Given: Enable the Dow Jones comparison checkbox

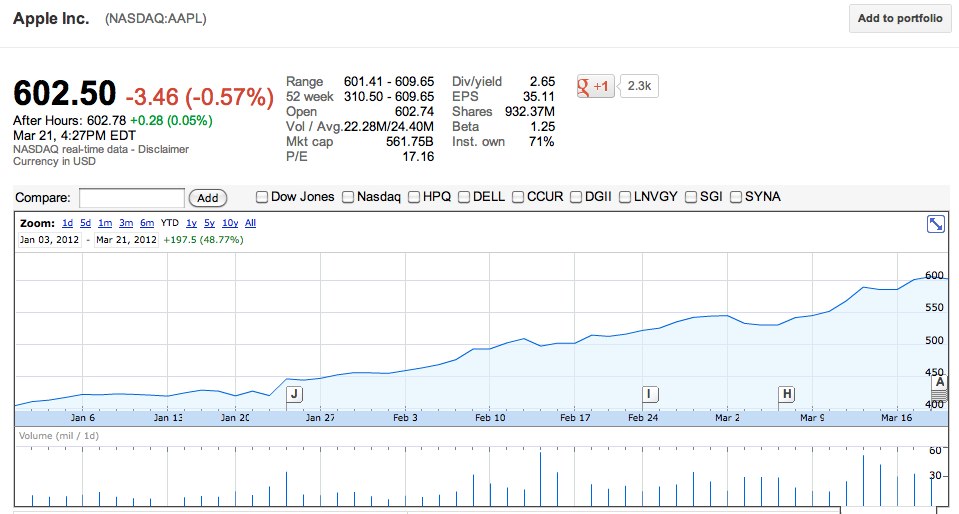Looking at the screenshot, I should pos(262,197).
